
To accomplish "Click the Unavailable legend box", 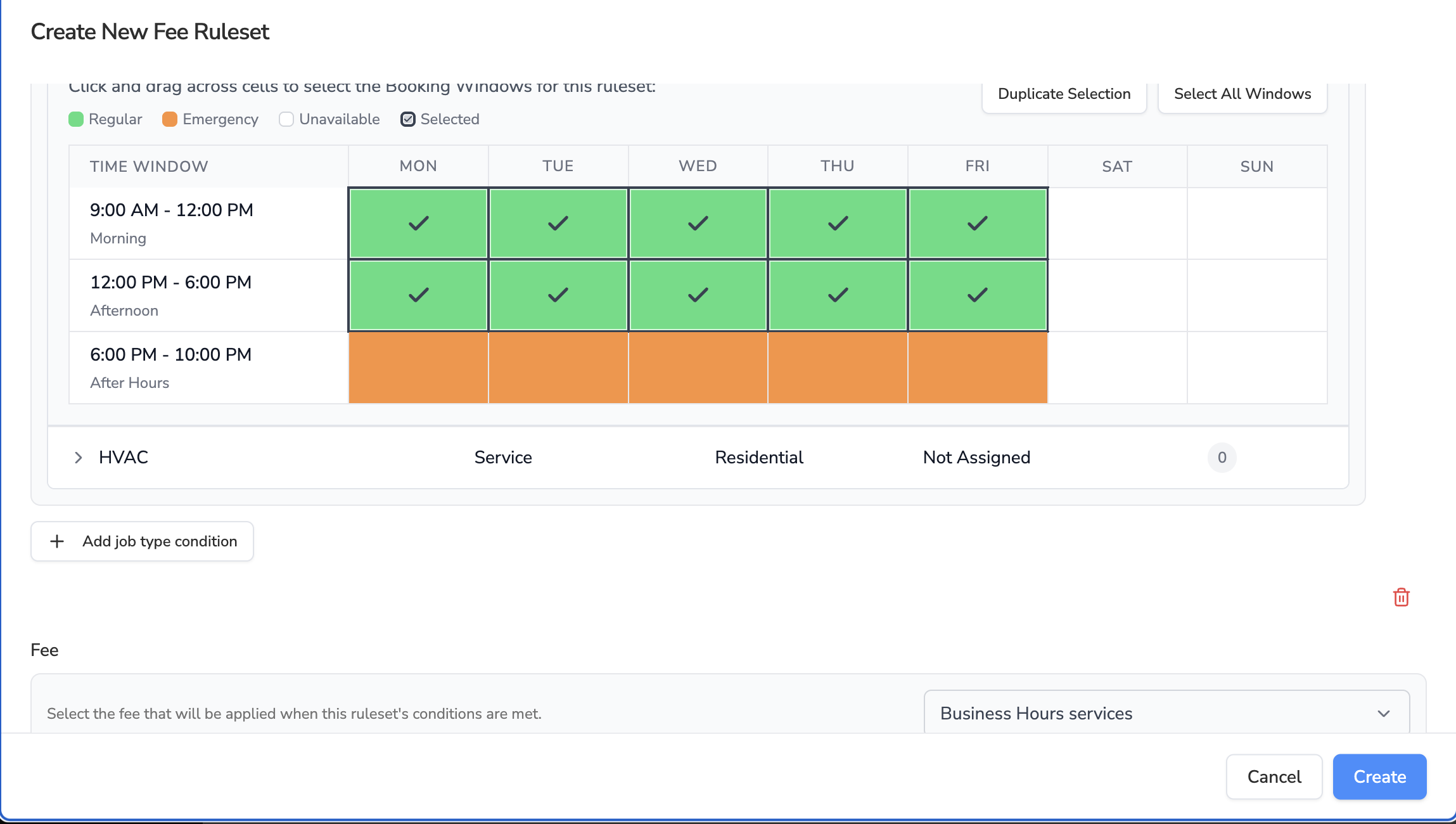I will tap(286, 119).
